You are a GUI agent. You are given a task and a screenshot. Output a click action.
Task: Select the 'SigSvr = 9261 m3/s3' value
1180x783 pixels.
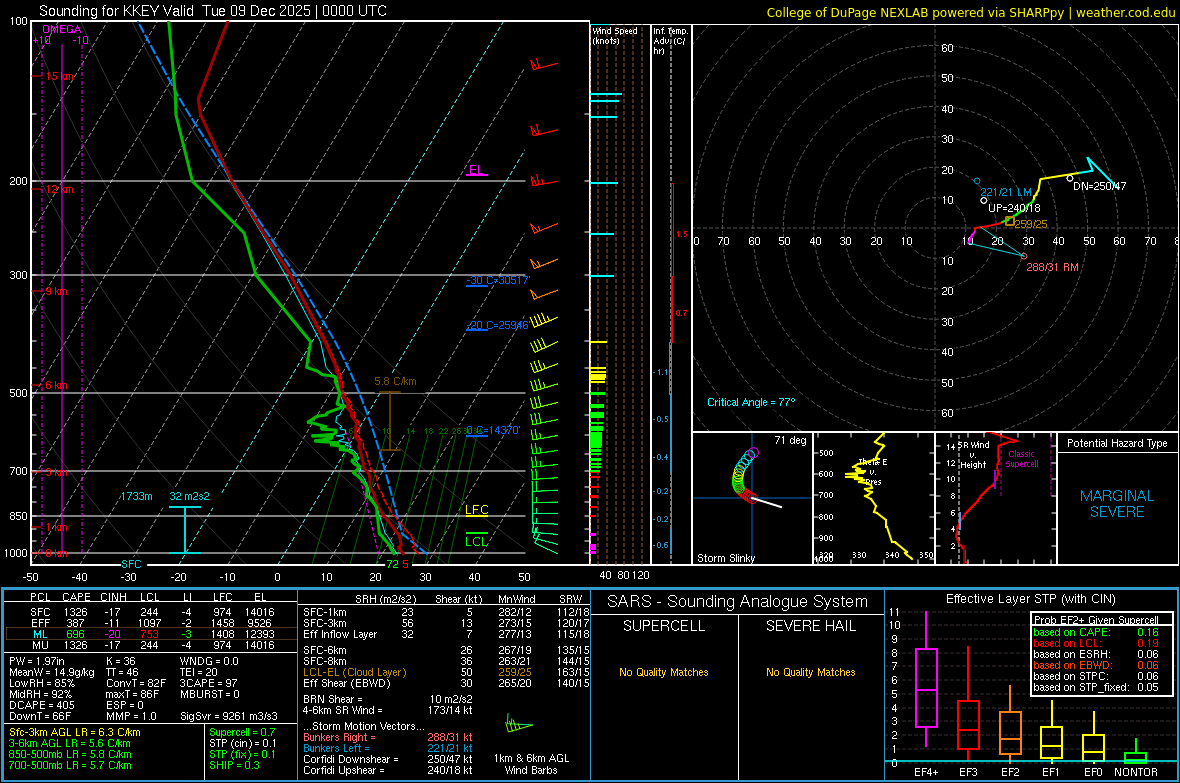tap(229, 716)
